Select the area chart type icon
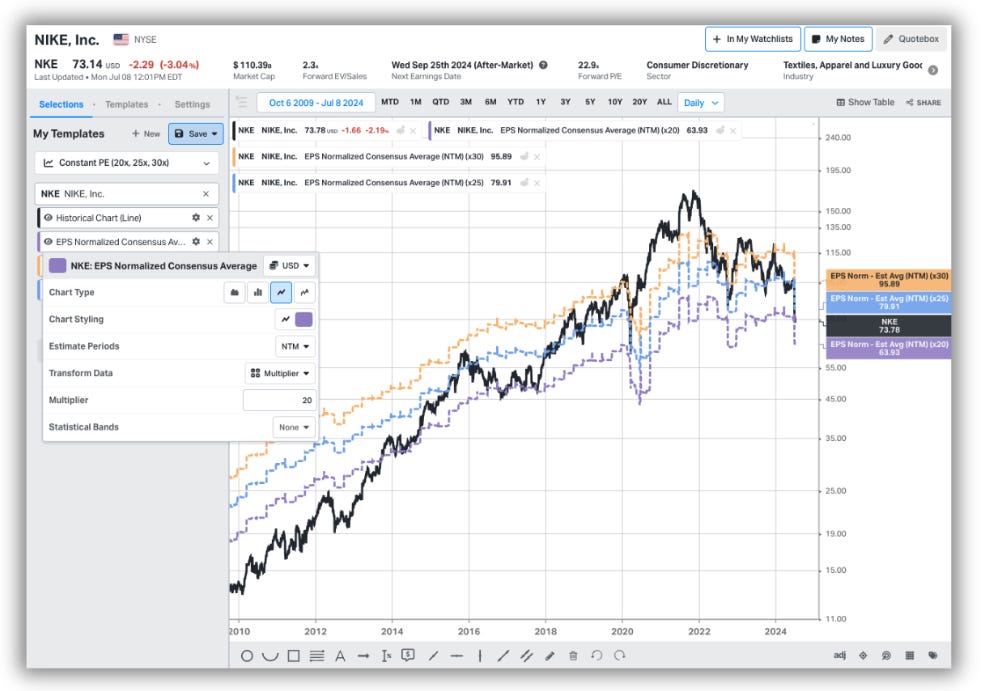Viewport: 981px width, 691px height. (234, 292)
